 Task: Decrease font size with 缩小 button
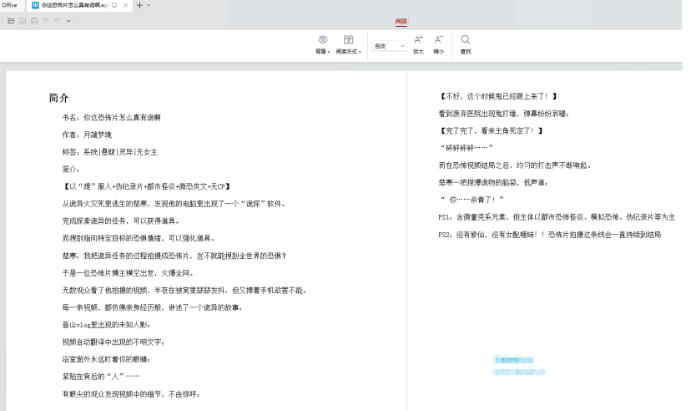(438, 45)
